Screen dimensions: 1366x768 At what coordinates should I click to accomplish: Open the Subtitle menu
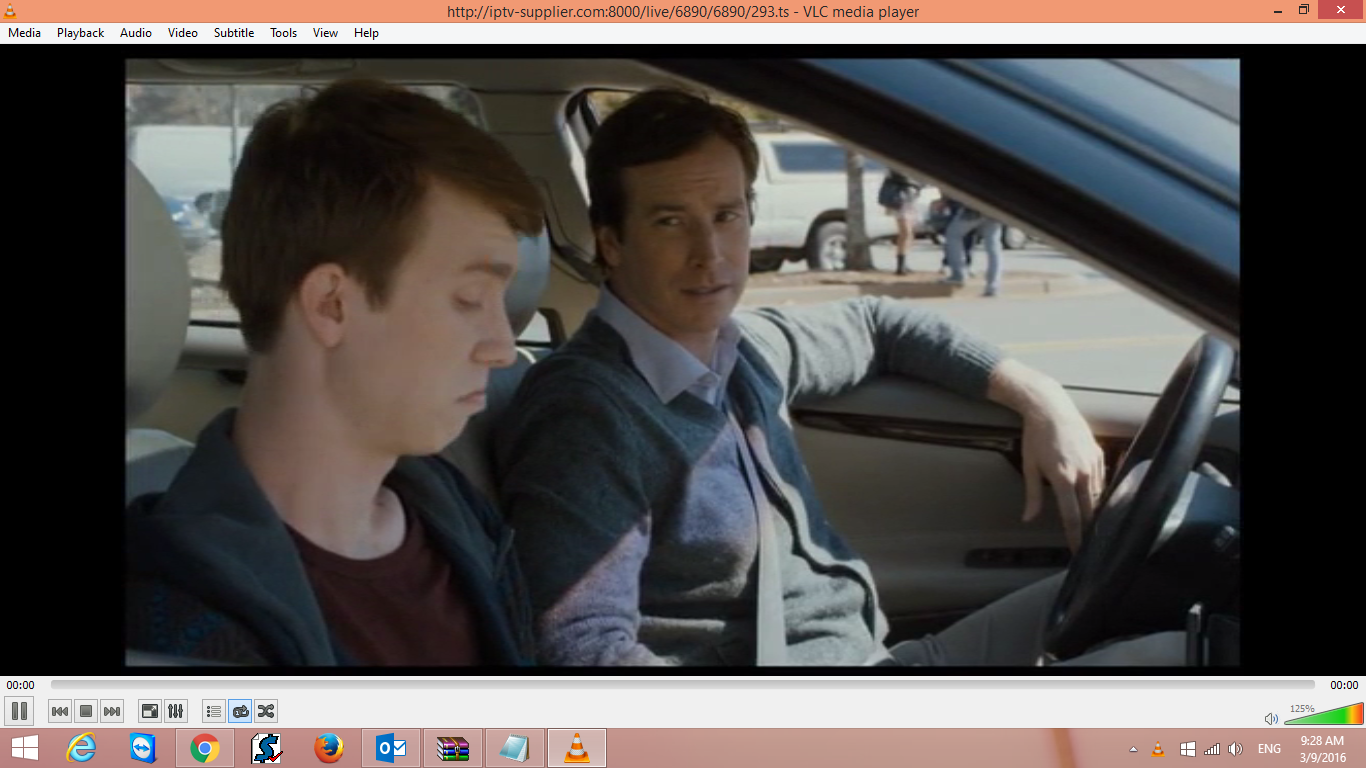point(234,33)
